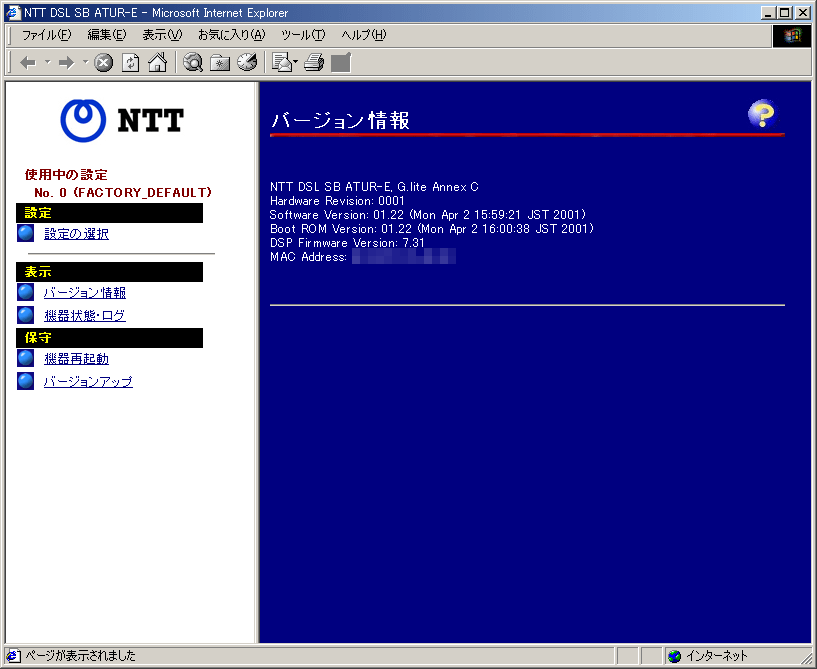The image size is (817, 669).
Task: Click the Edit toolbar icon beside Print
Action: (x=341, y=63)
